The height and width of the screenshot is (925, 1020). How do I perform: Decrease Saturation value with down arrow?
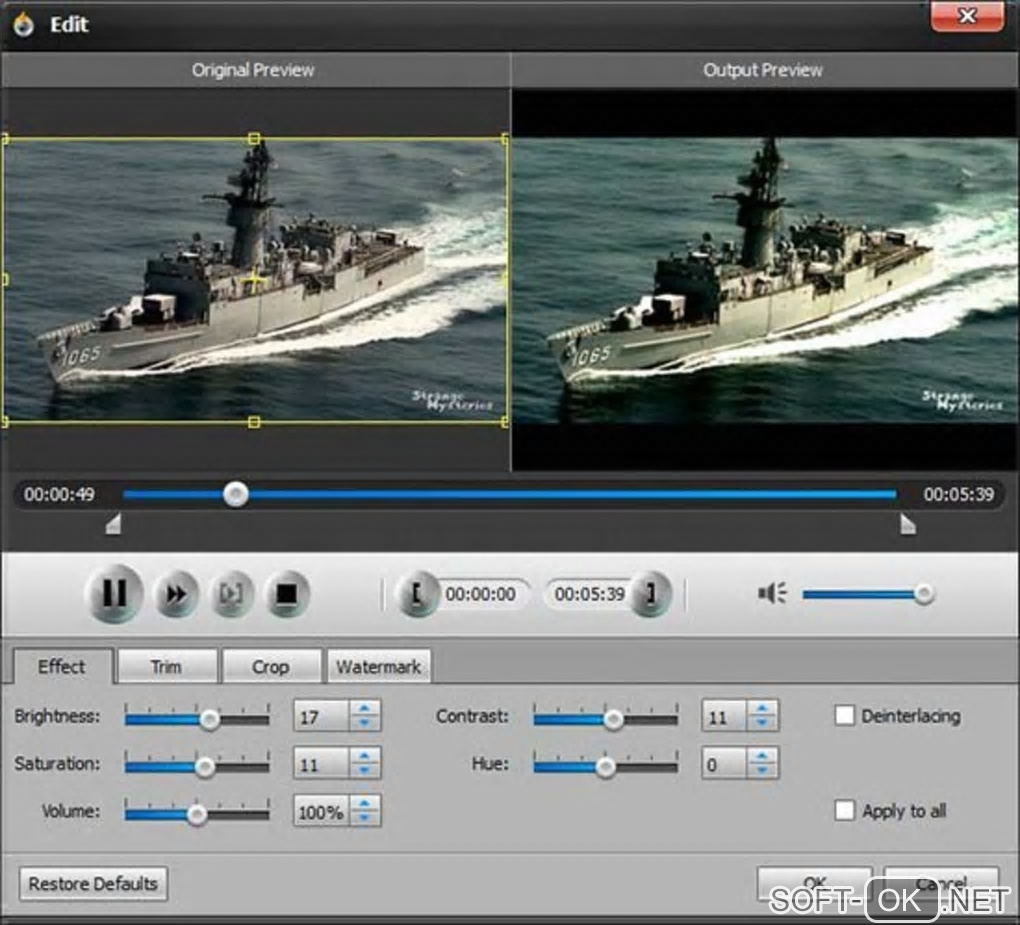(x=365, y=771)
